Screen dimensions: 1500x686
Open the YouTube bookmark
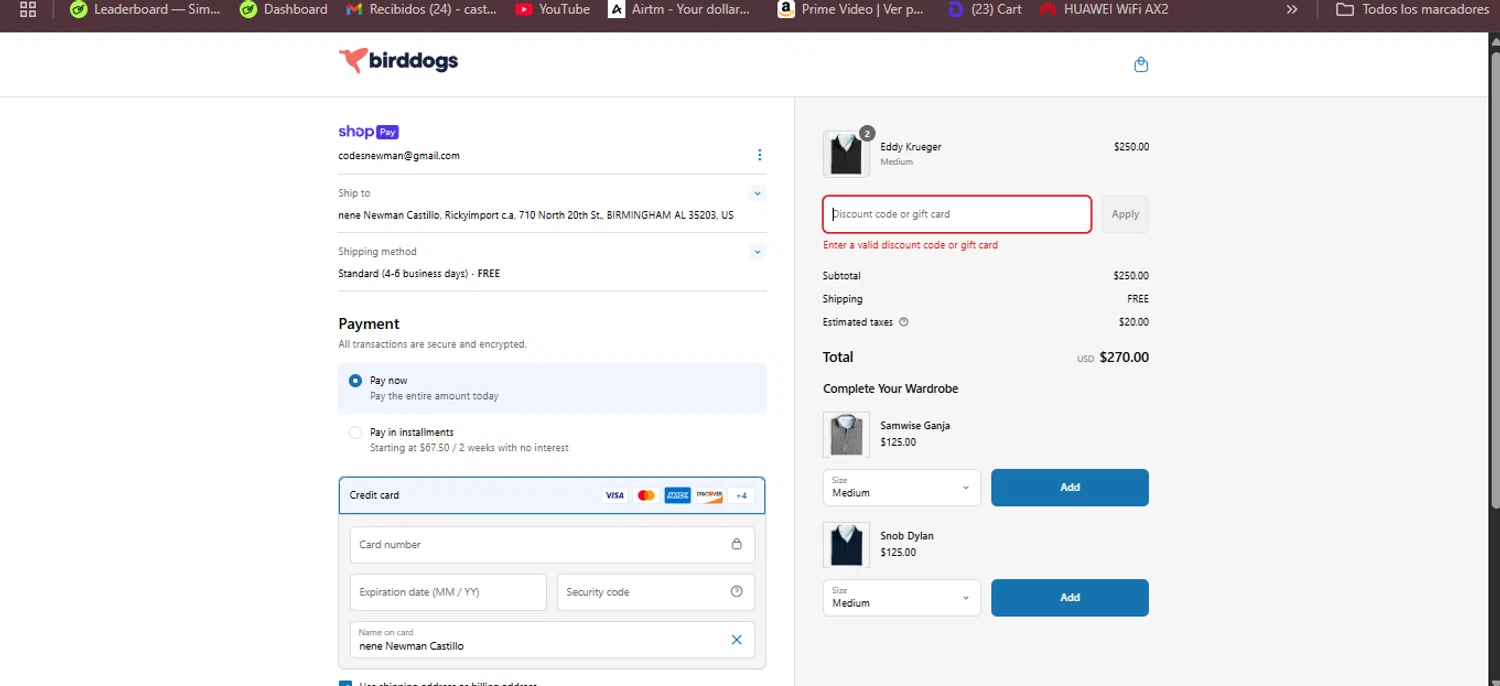tap(552, 9)
